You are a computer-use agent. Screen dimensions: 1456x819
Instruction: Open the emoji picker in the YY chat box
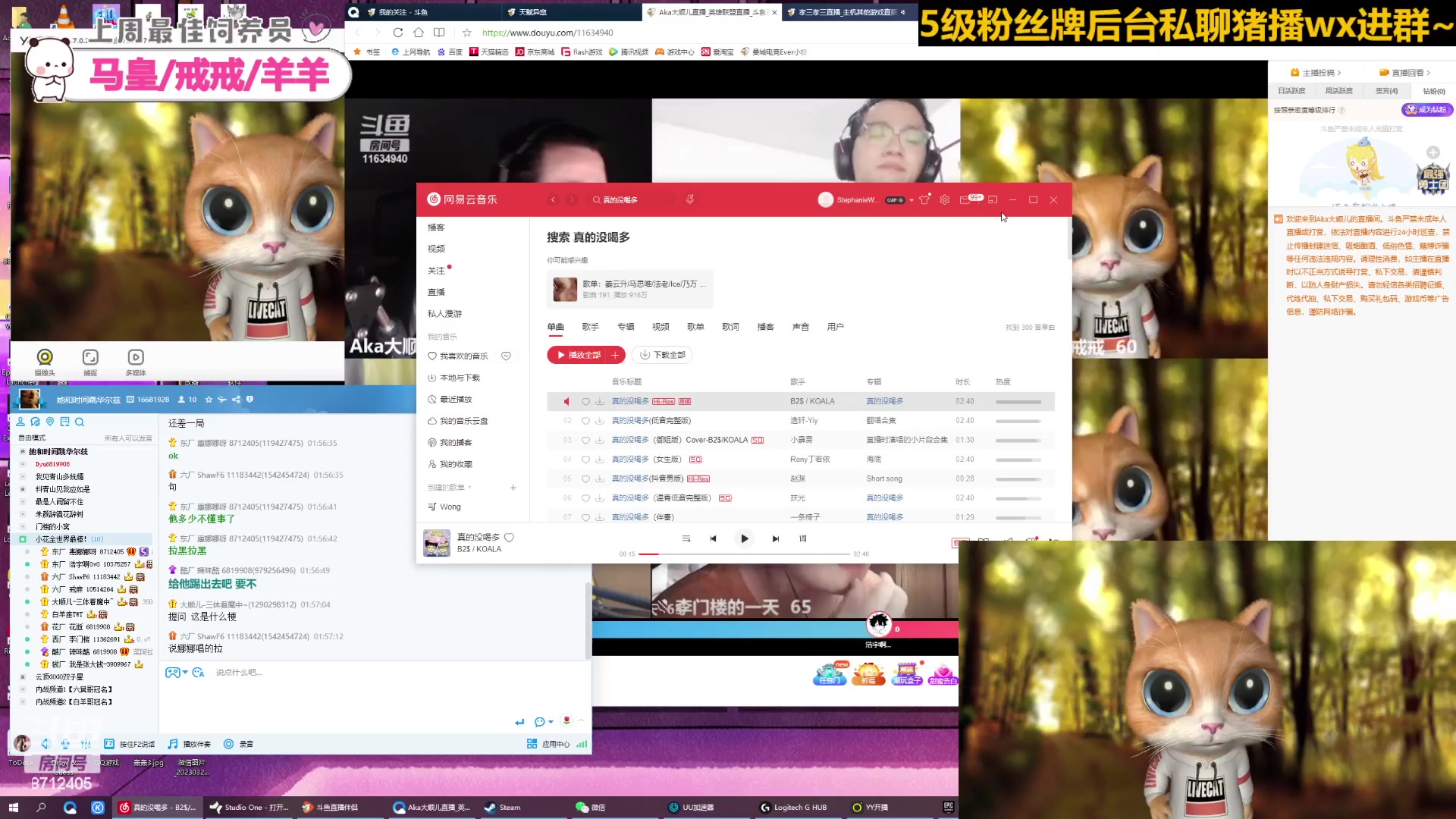click(x=199, y=673)
